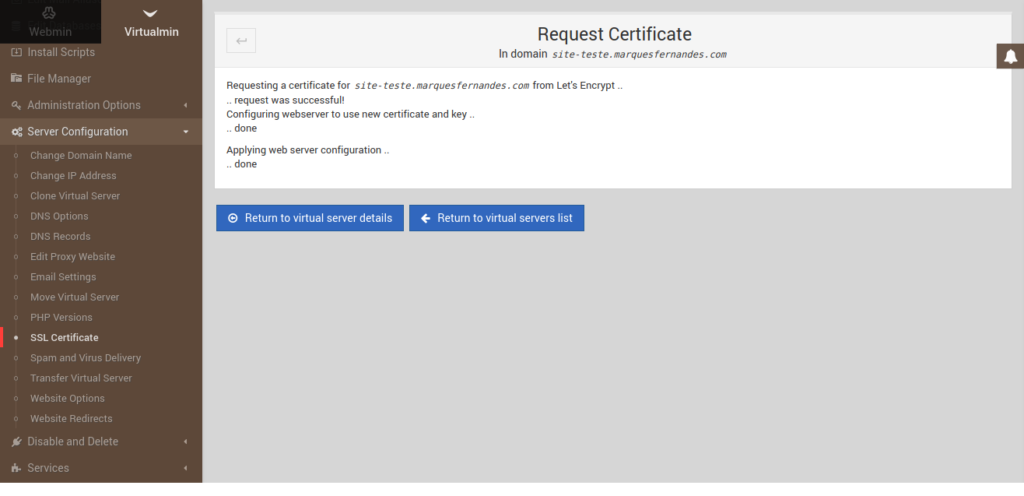Viewport: 1024px width, 496px height.
Task: Click the notification bell icon
Action: (x=1010, y=56)
